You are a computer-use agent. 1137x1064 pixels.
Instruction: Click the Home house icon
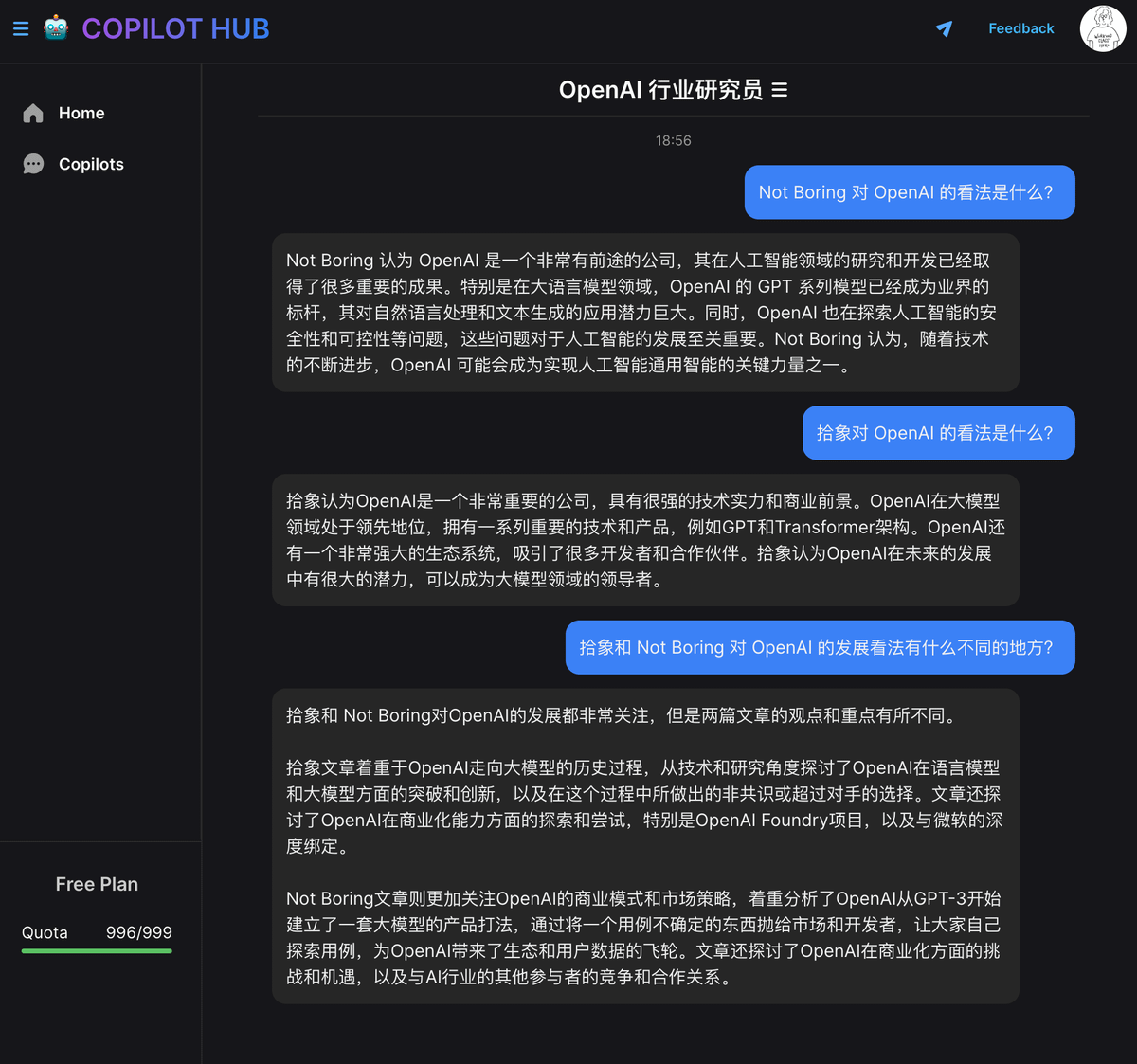[33, 114]
